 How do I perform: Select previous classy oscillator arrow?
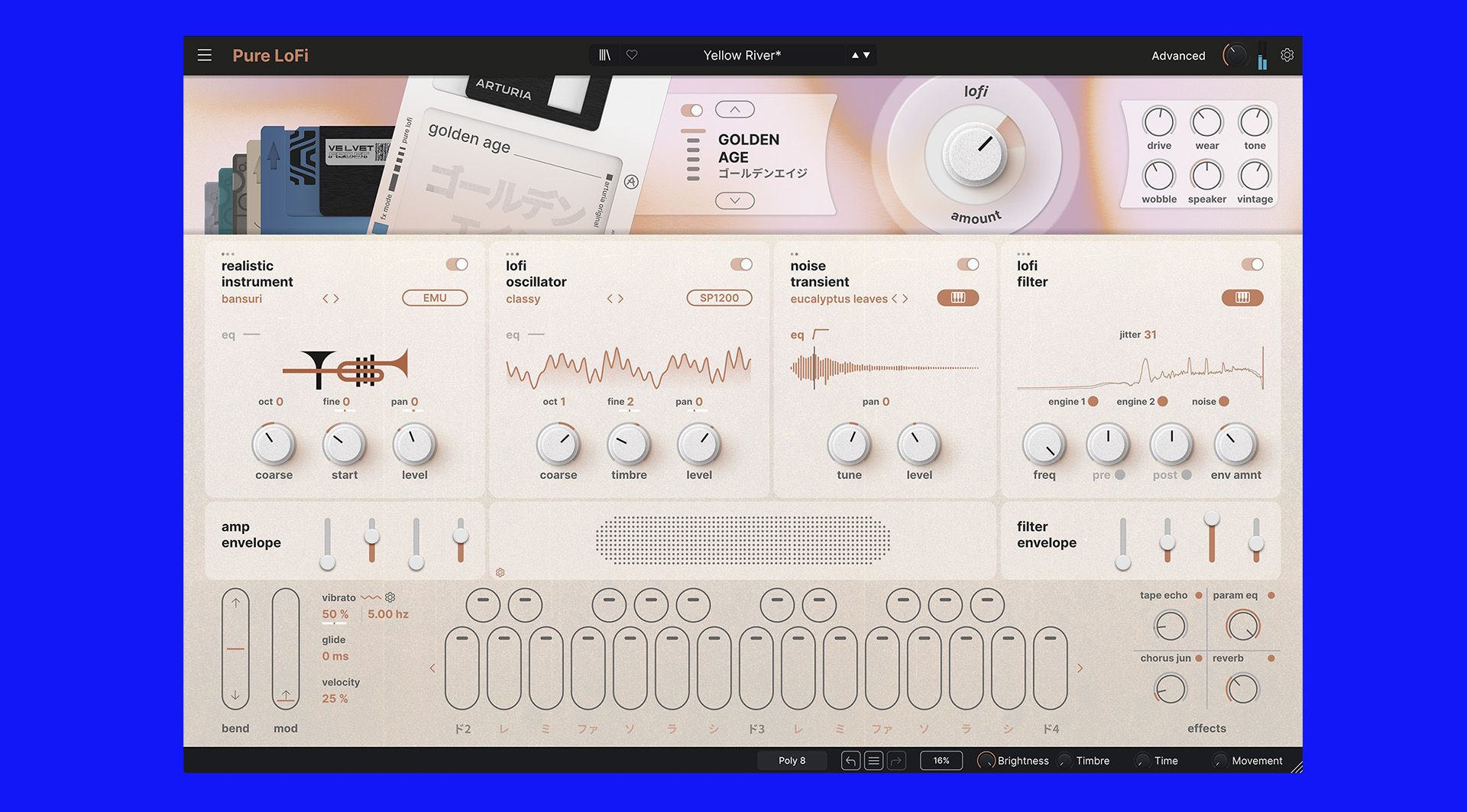coord(610,299)
